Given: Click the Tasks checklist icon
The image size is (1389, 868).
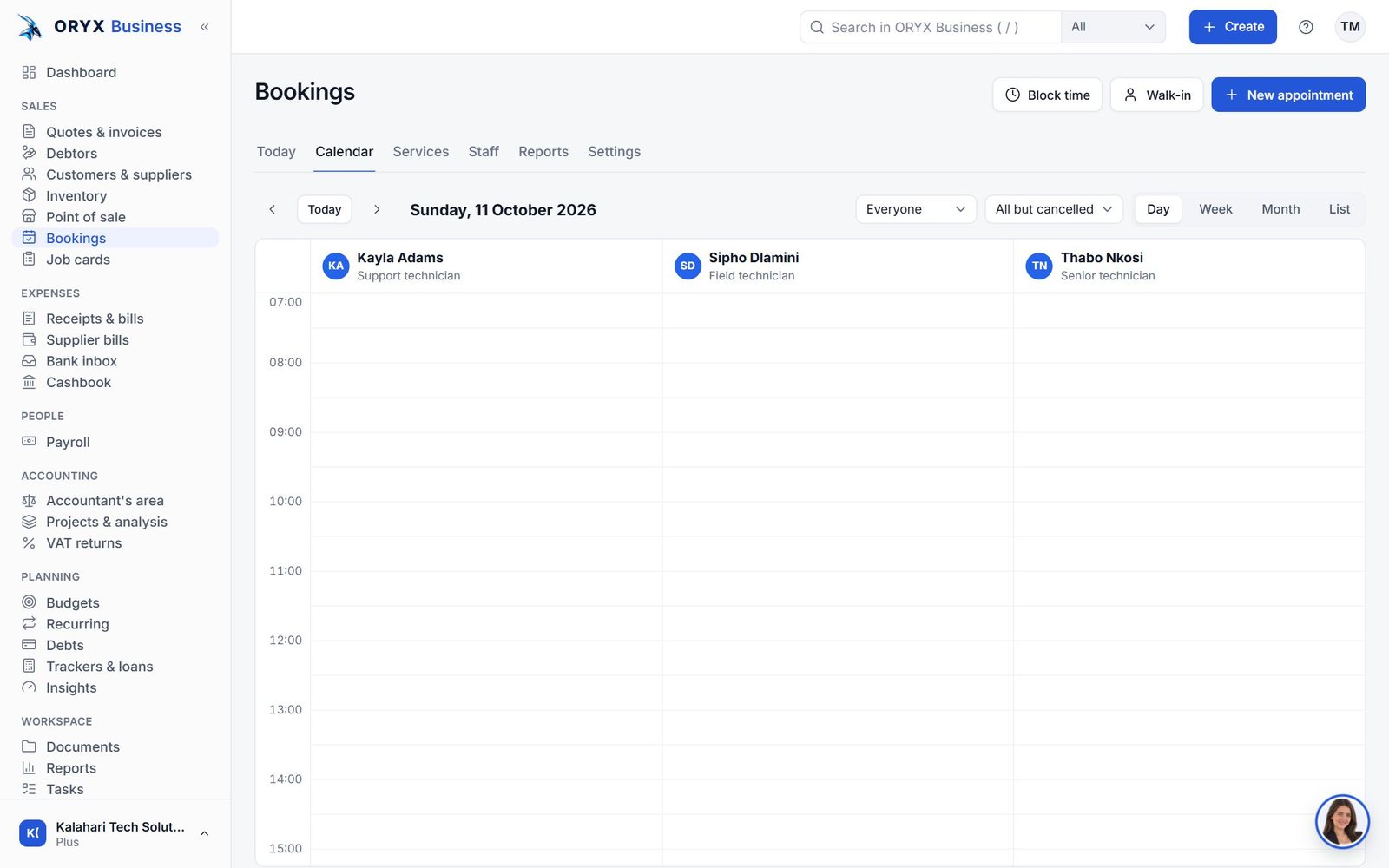Looking at the screenshot, I should tap(29, 789).
